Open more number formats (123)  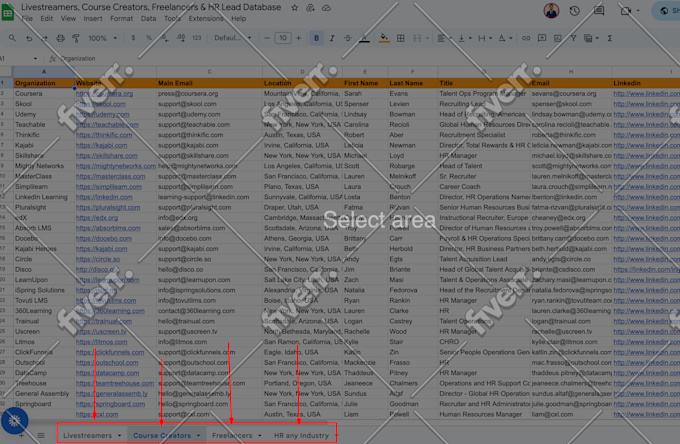(196, 38)
